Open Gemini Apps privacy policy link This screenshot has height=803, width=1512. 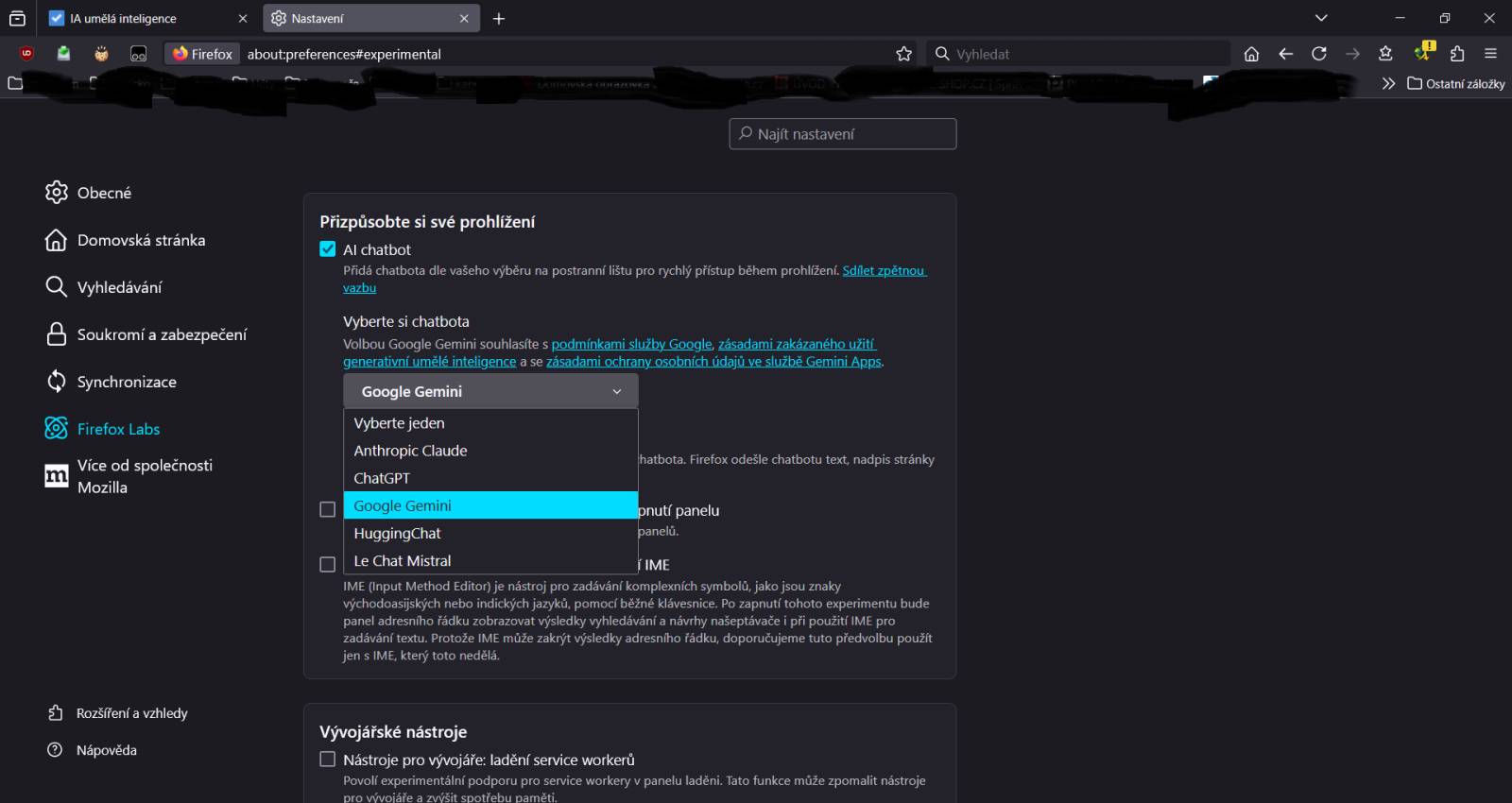(x=713, y=361)
